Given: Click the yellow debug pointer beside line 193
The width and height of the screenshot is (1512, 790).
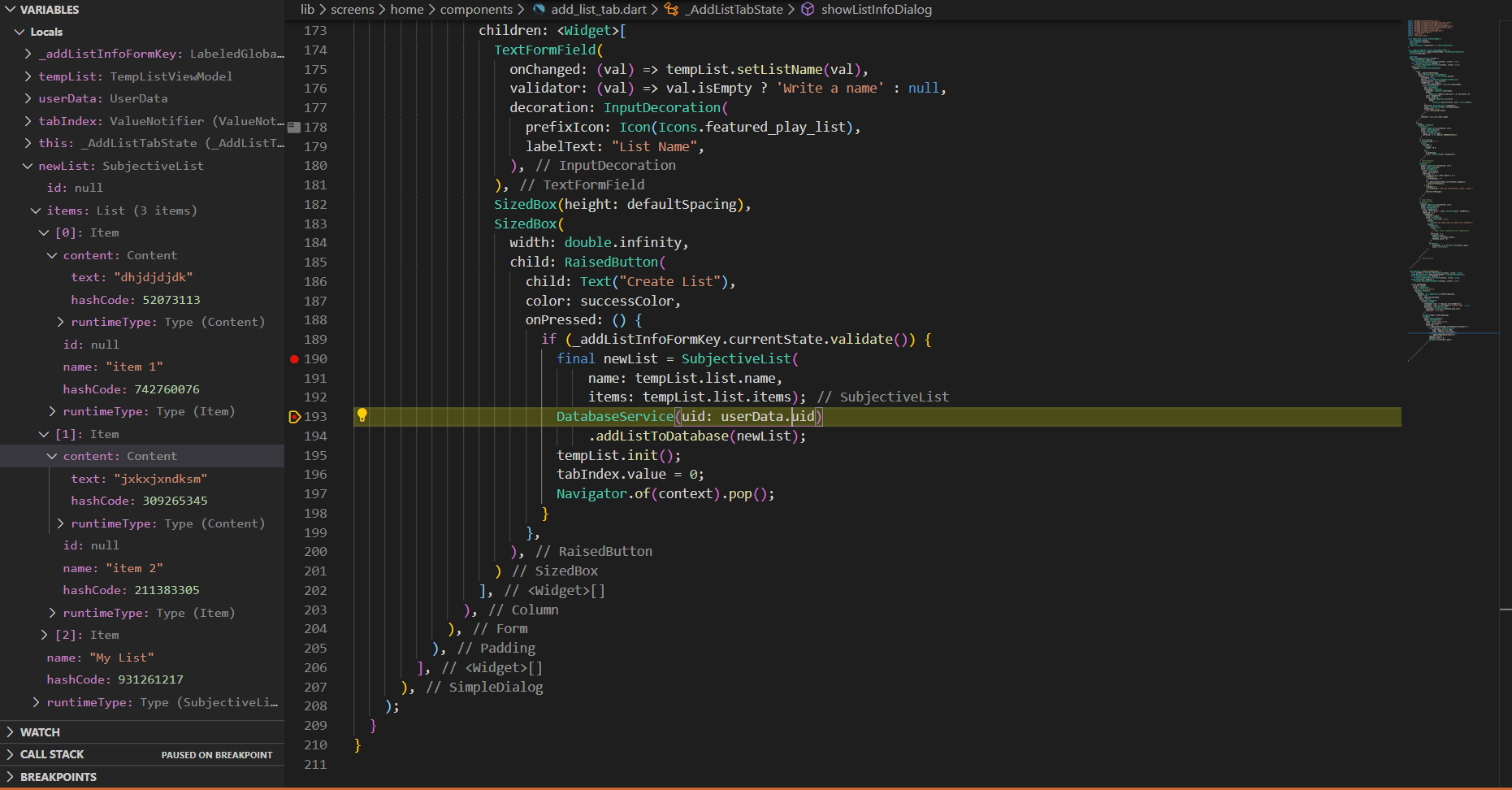Looking at the screenshot, I should click(295, 417).
